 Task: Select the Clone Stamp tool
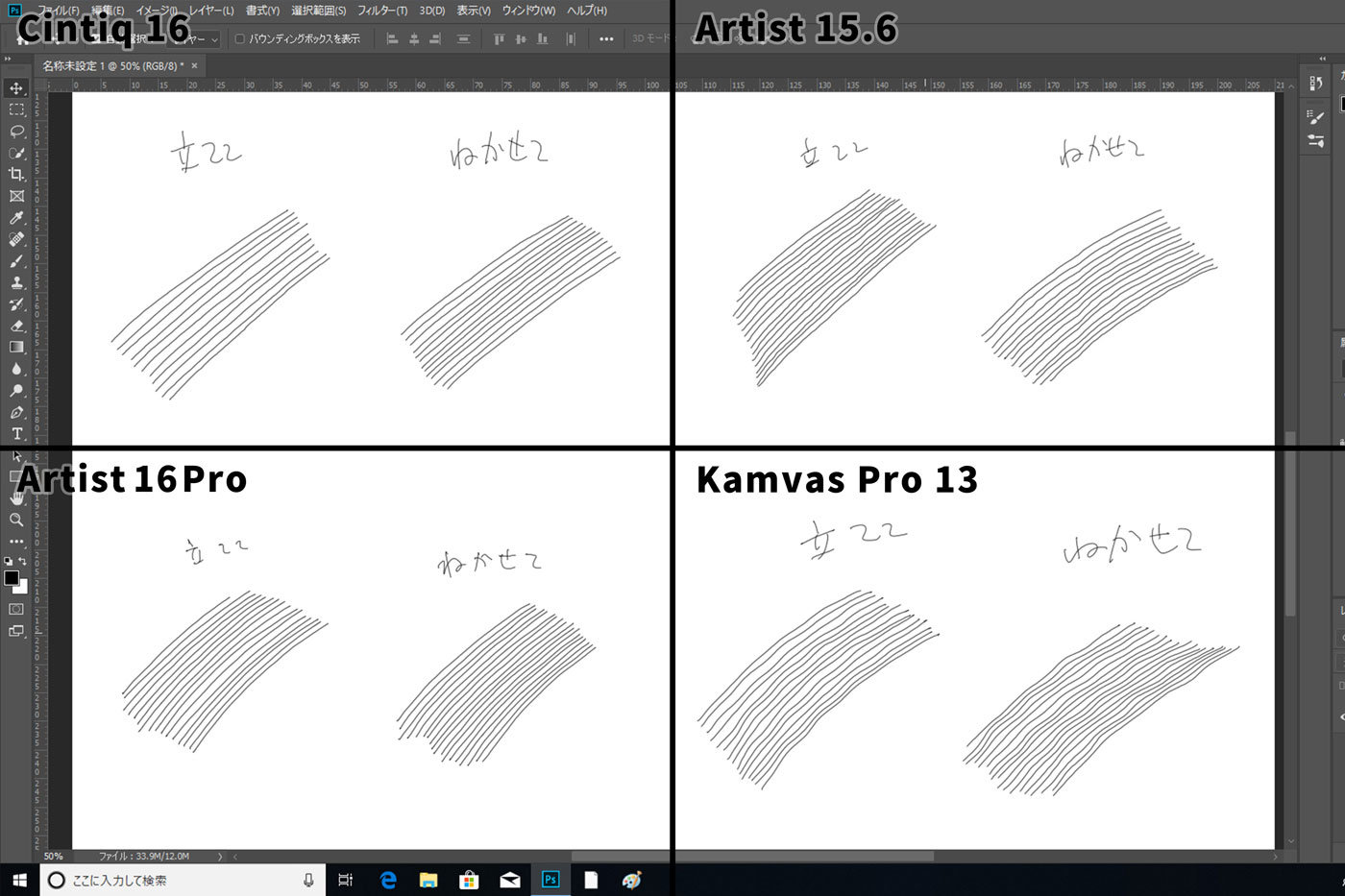[16, 282]
